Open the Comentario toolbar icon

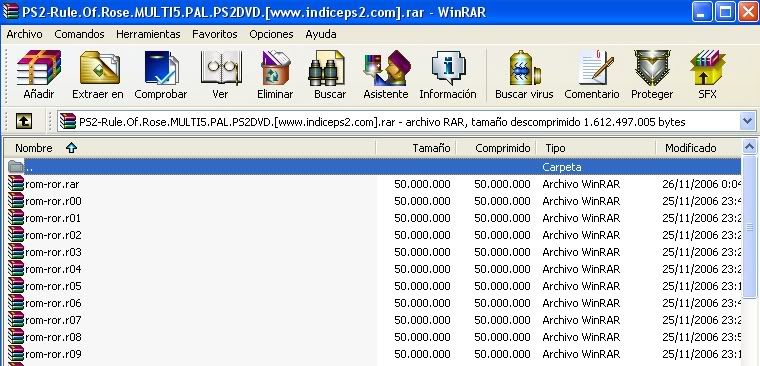coord(595,68)
